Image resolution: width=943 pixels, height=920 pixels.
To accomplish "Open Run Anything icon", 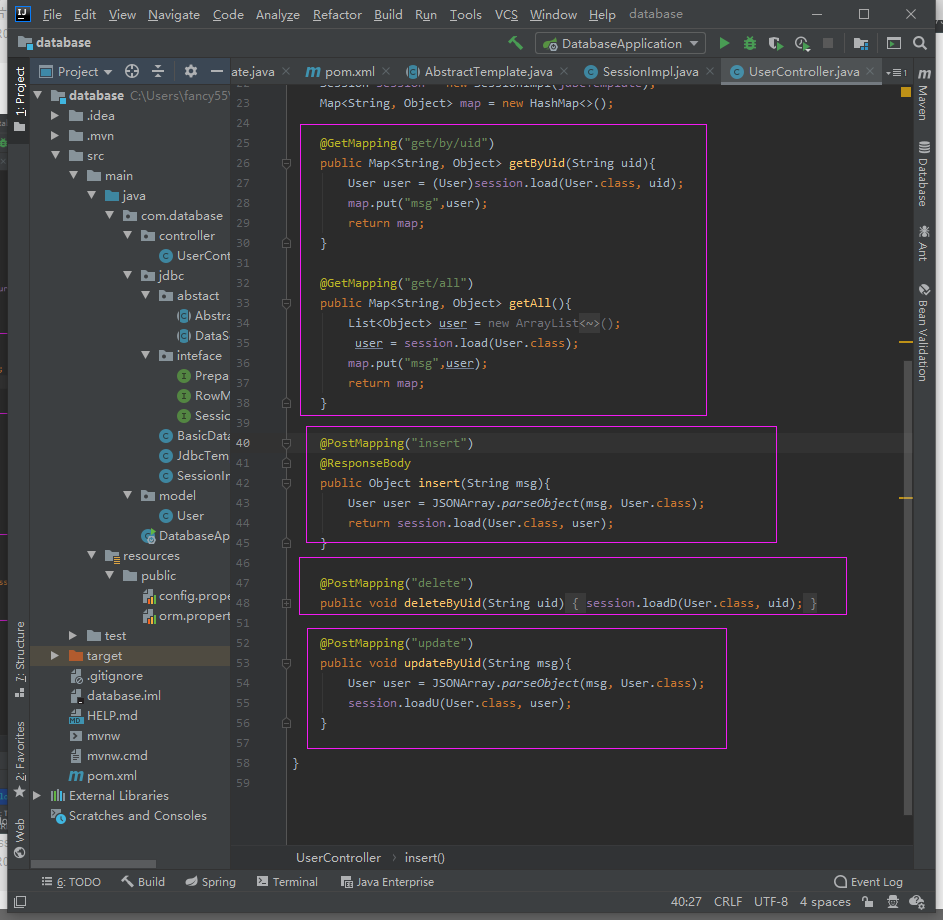I will [x=894, y=43].
